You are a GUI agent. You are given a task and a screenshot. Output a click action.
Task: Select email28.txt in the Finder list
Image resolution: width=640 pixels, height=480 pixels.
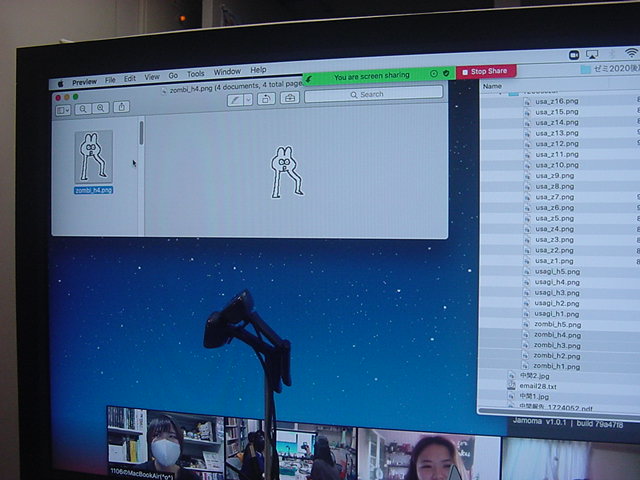[x=538, y=386]
